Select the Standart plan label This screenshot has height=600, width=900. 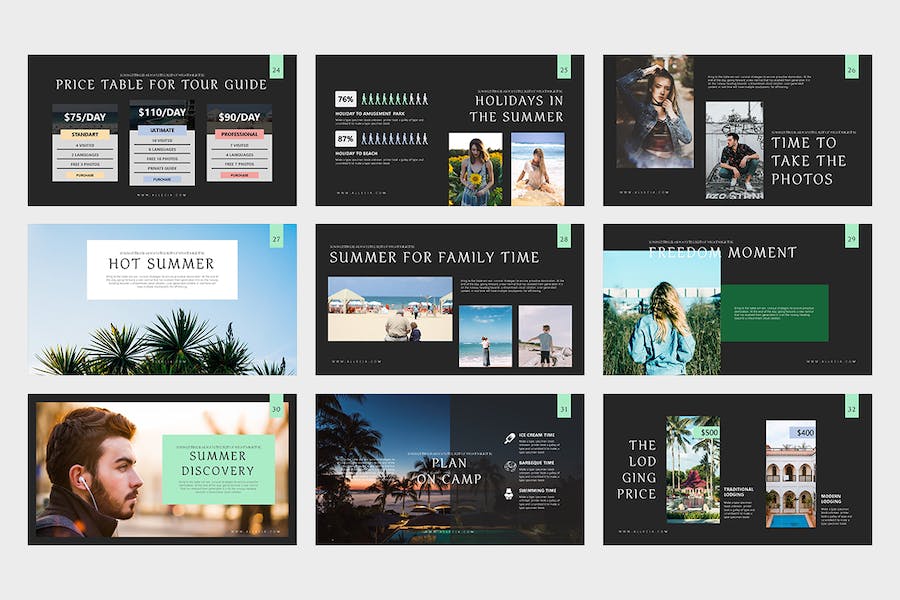tap(85, 134)
